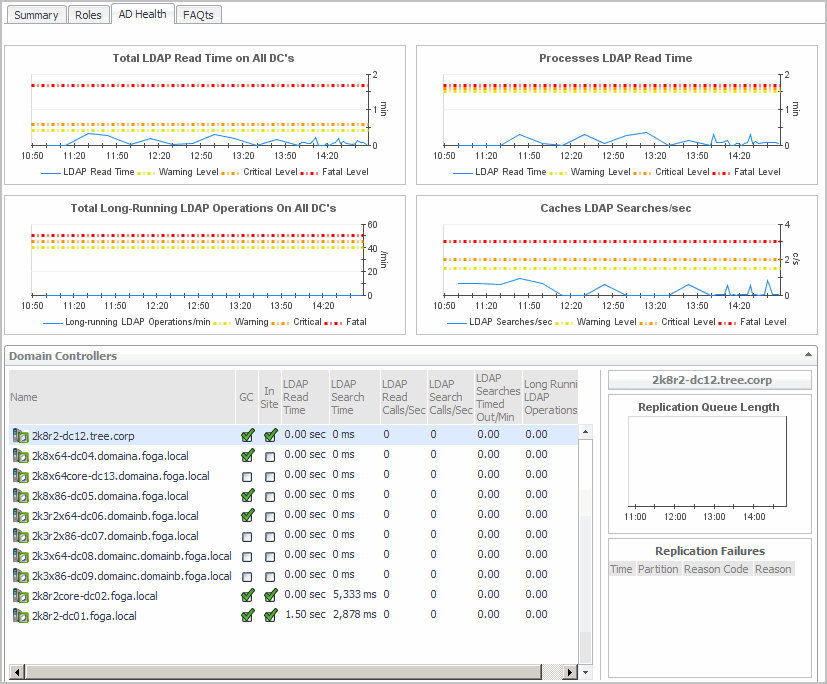Click the 2k8r2-dc12.tree.corp domain controller icon
This screenshot has width=827, height=684.
[20, 436]
